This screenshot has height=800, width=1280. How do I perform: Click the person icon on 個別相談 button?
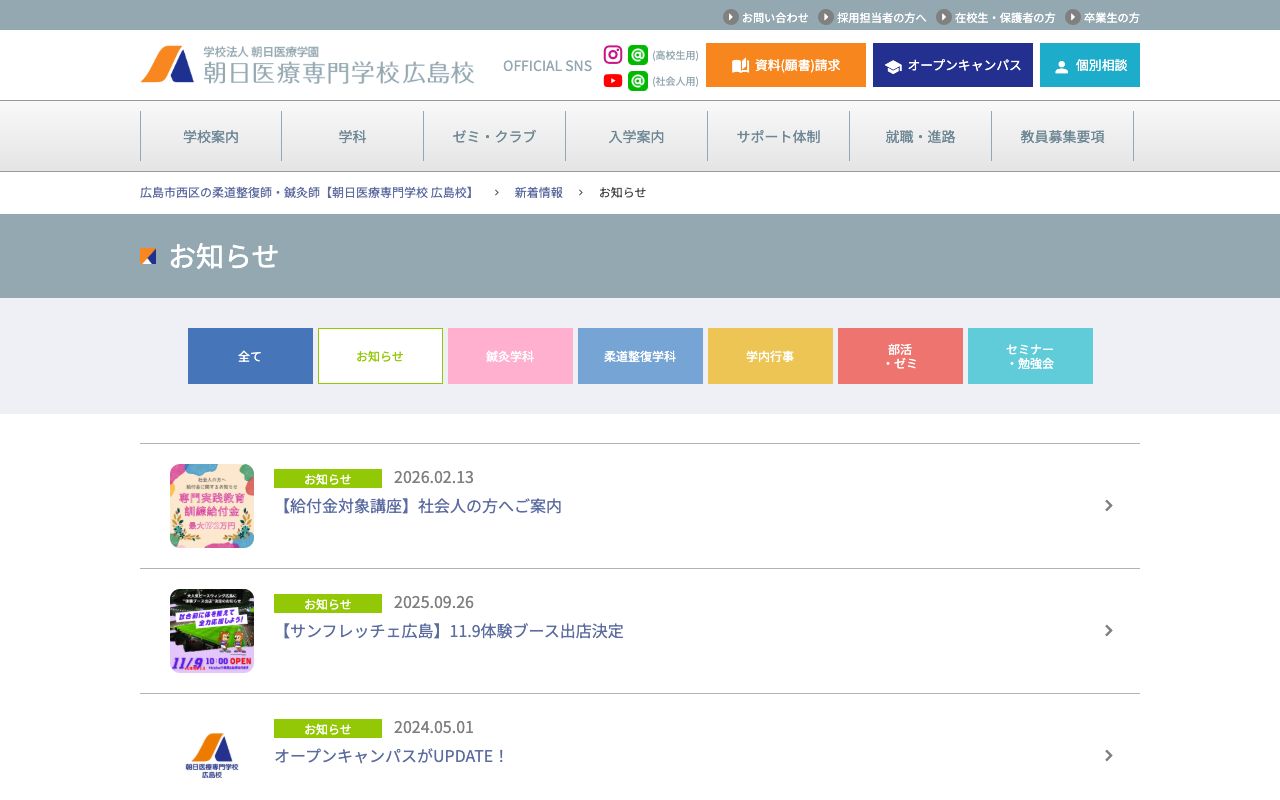pyautogui.click(x=1060, y=66)
